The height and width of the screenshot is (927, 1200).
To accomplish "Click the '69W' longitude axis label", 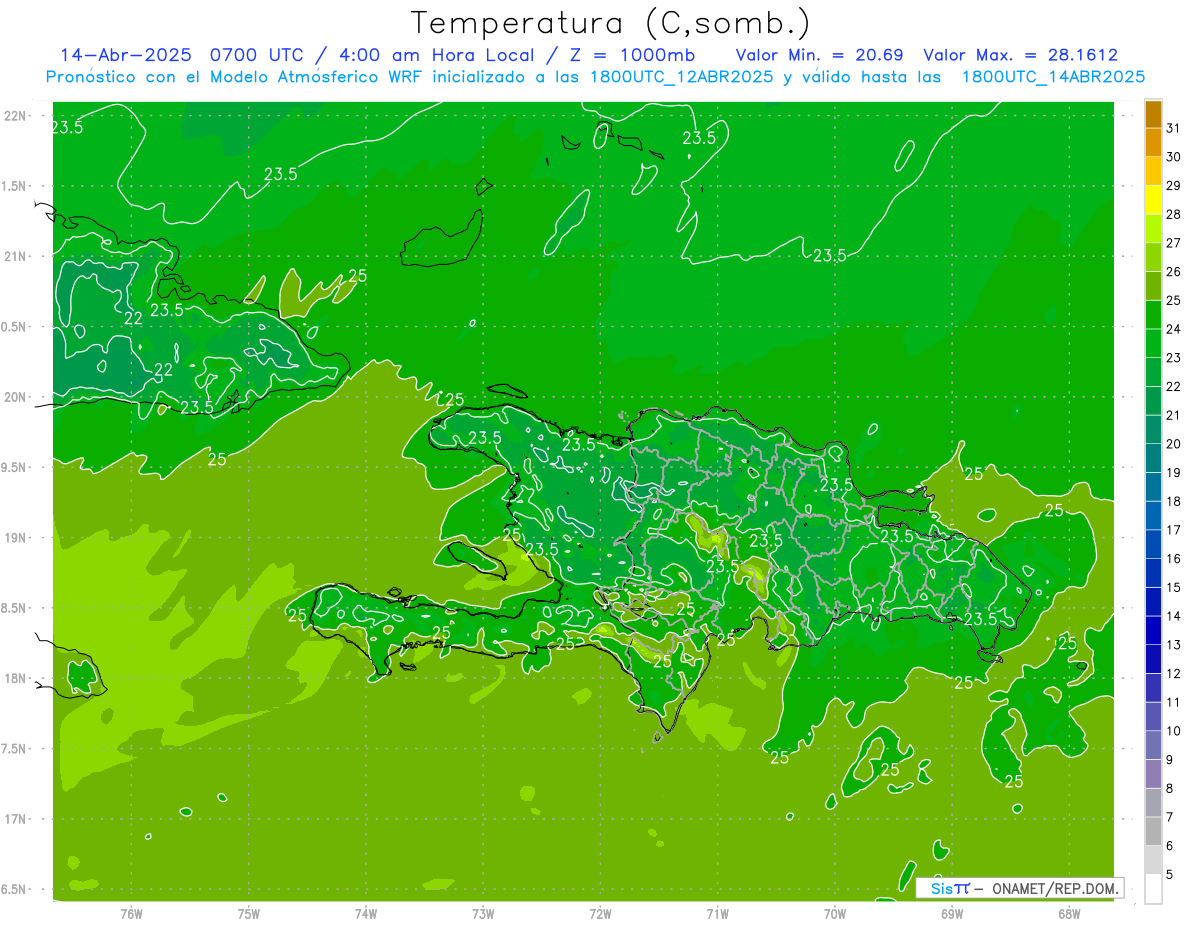I will (x=952, y=914).
